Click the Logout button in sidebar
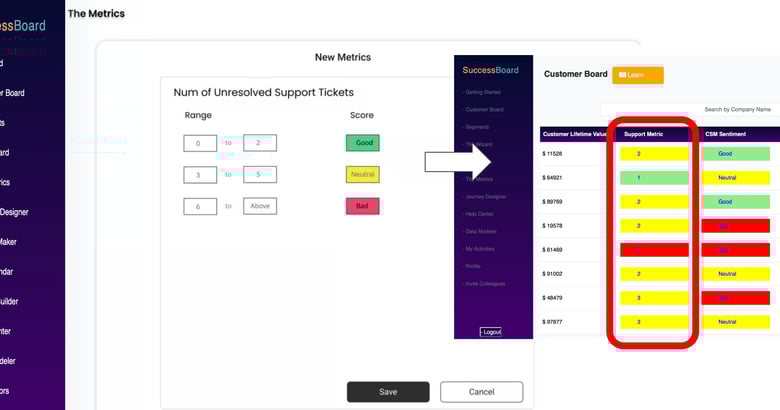780x410 pixels. point(490,331)
